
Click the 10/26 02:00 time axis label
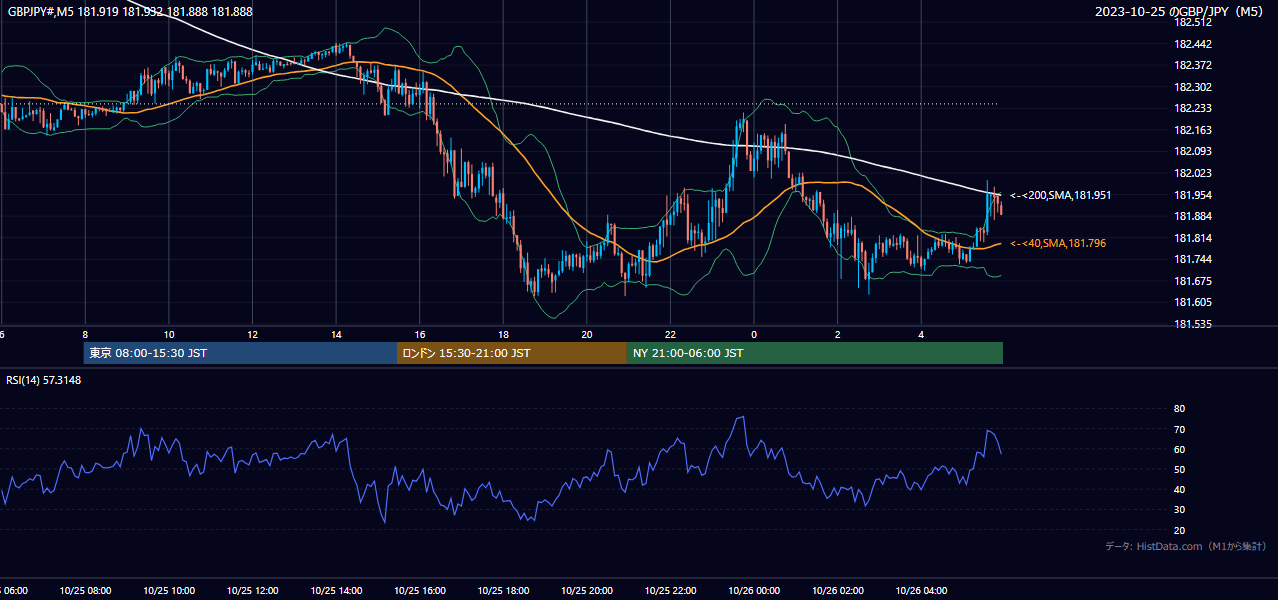[838, 591]
